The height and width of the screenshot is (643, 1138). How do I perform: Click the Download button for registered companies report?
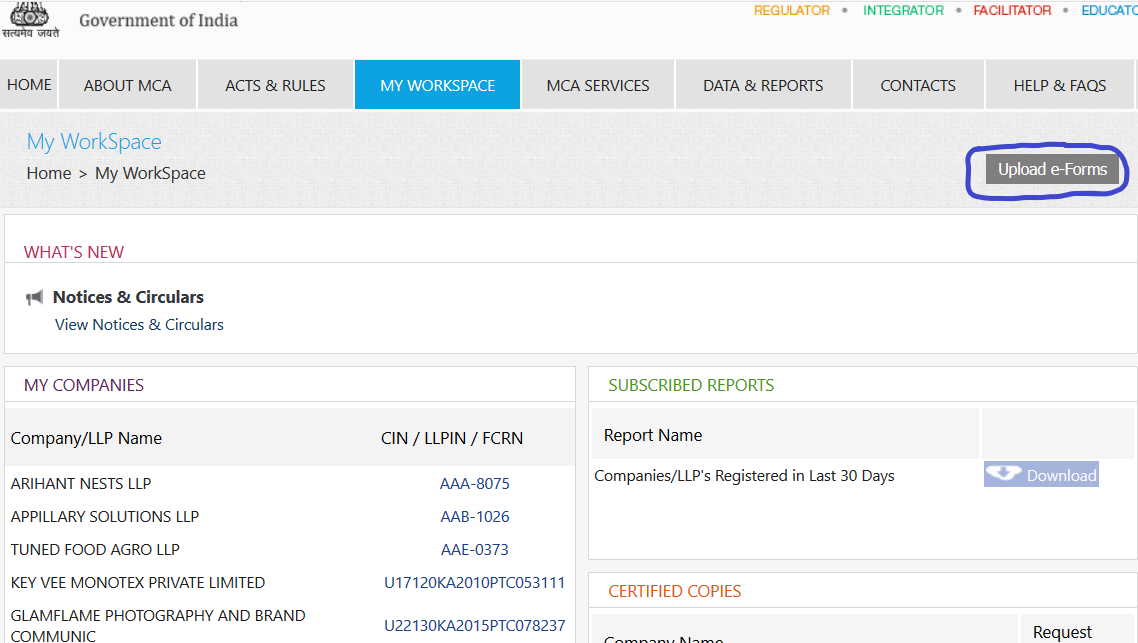1041,475
